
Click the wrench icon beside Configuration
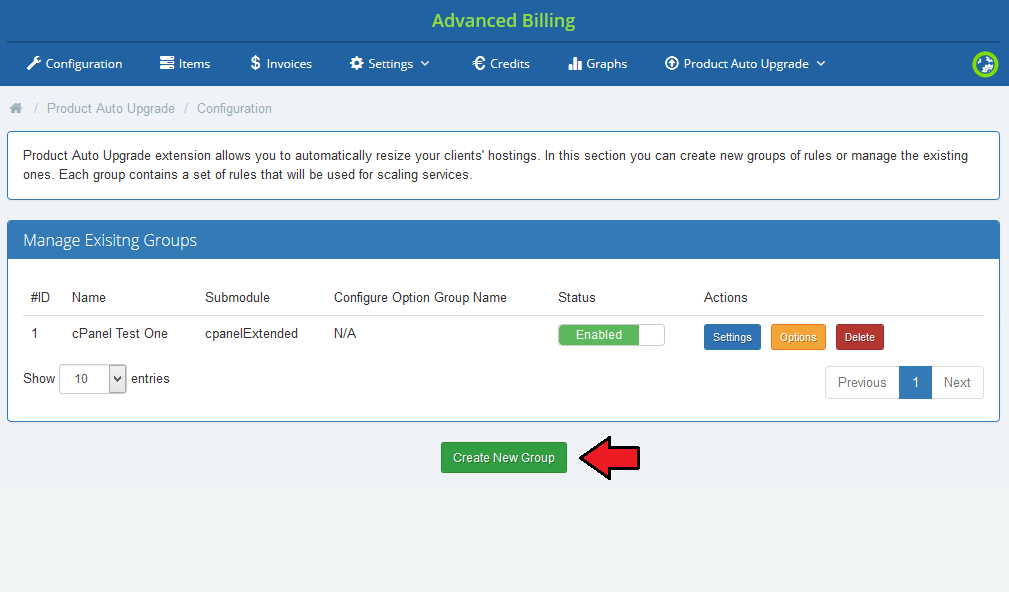pos(33,63)
